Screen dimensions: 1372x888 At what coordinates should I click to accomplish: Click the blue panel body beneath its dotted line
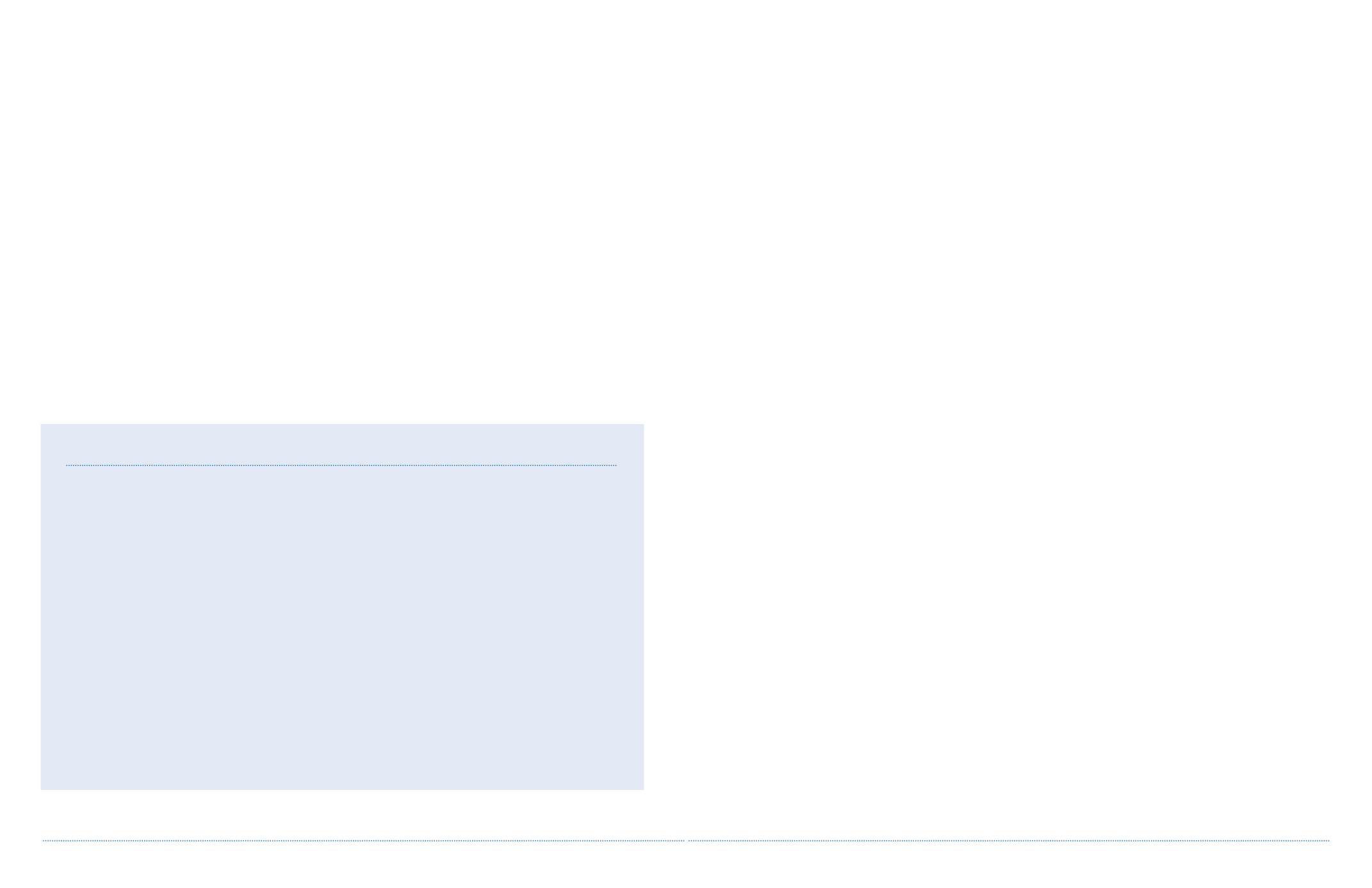342,628
